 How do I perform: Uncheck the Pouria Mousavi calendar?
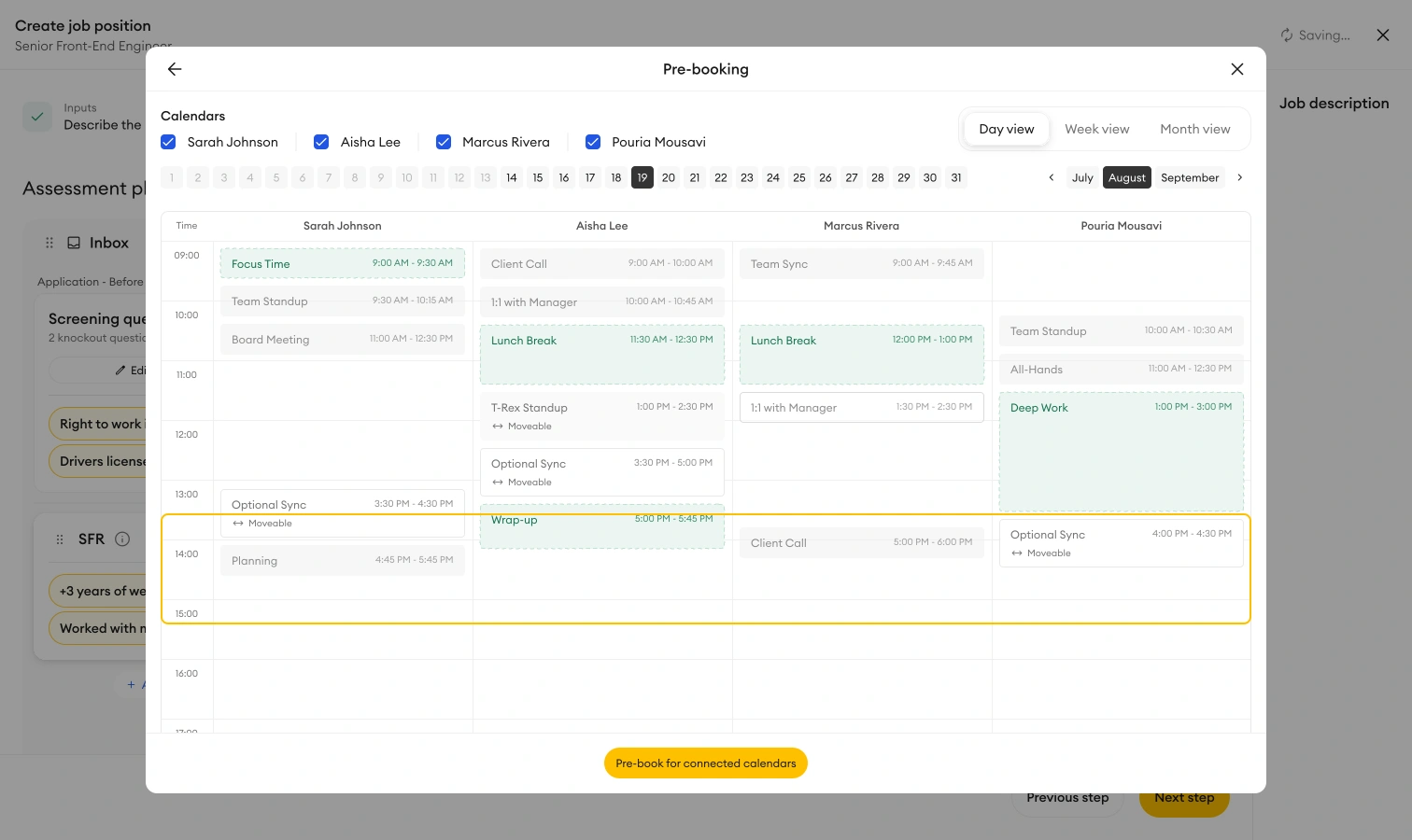pos(593,142)
